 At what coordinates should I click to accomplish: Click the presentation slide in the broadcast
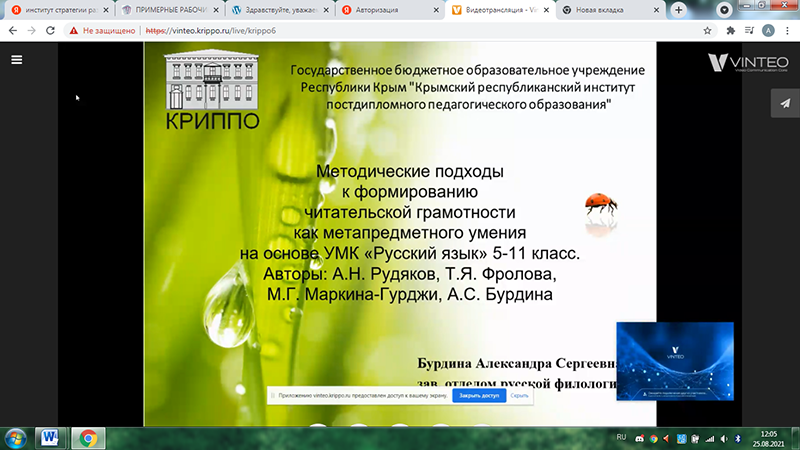pyautogui.click(x=400, y=234)
